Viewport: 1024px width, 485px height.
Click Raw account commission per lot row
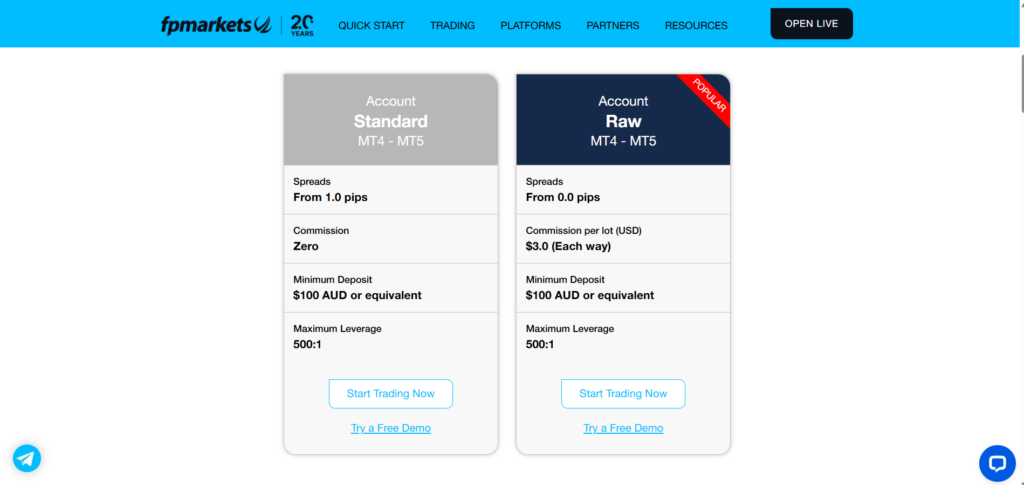pyautogui.click(x=623, y=239)
